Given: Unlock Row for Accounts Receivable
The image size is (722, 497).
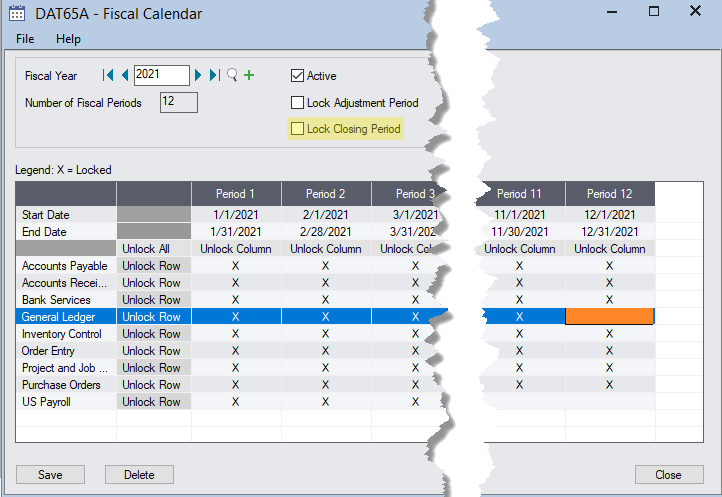Looking at the screenshot, I should point(154,283).
